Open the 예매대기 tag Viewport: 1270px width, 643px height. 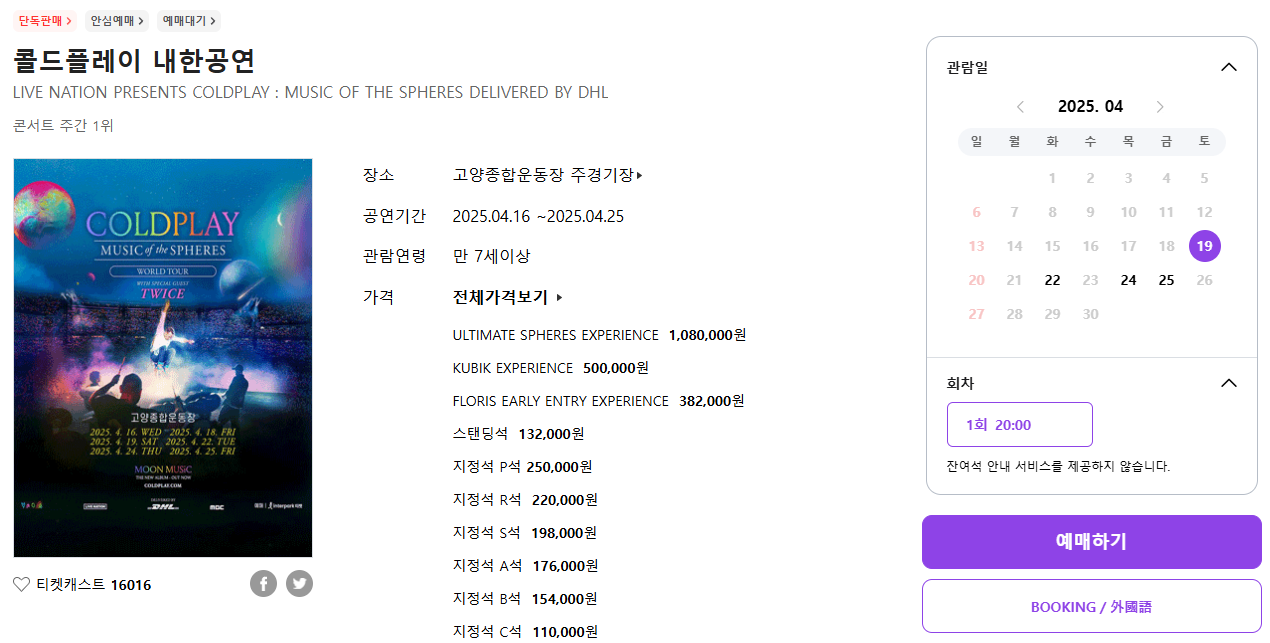click(x=189, y=20)
